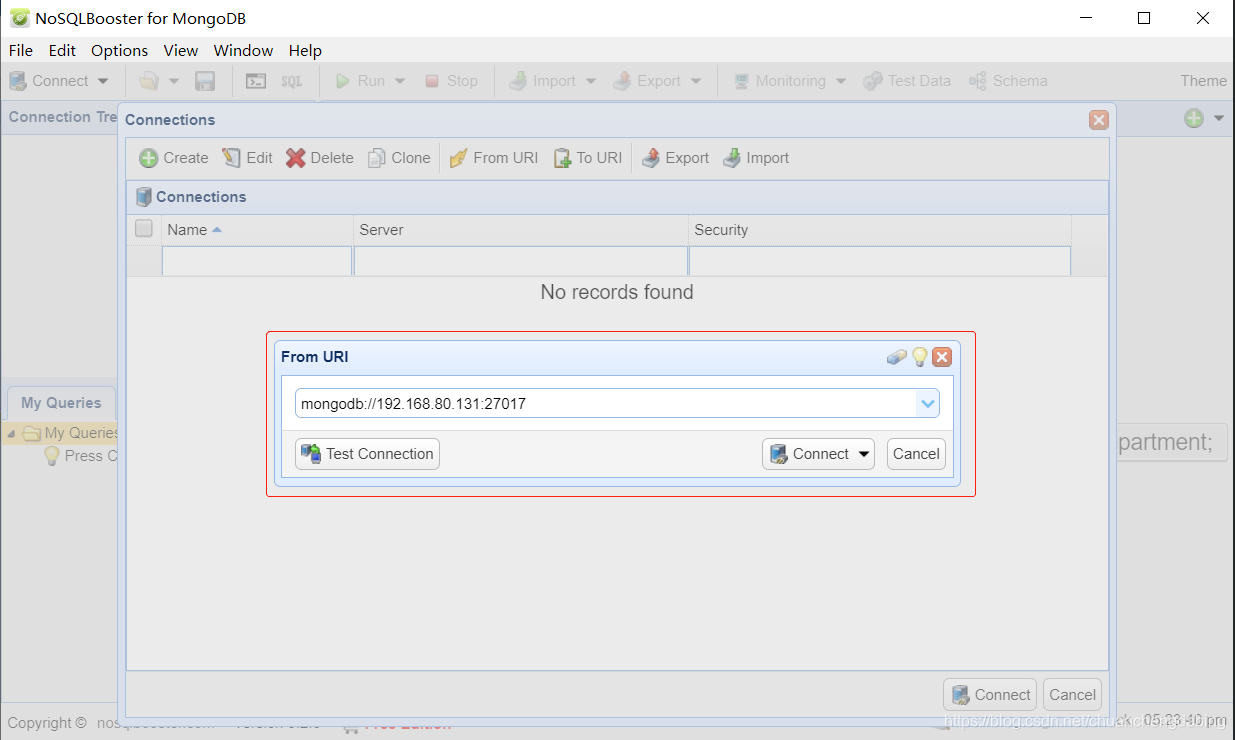Screen dimensions: 1235x740
Task: Open Connect dropdown arrow in From URI dialog
Action: 864,454
